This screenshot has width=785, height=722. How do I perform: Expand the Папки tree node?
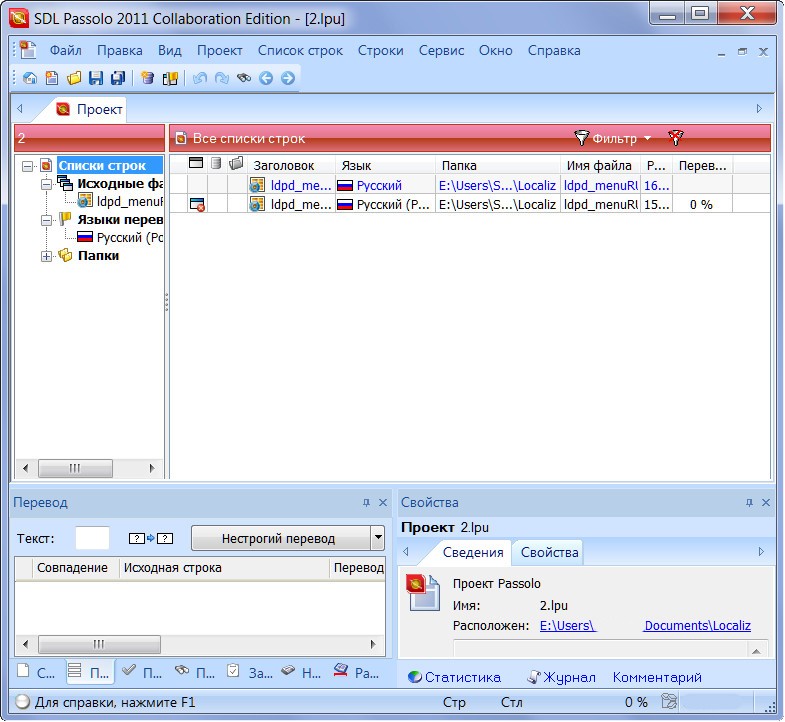point(46,256)
